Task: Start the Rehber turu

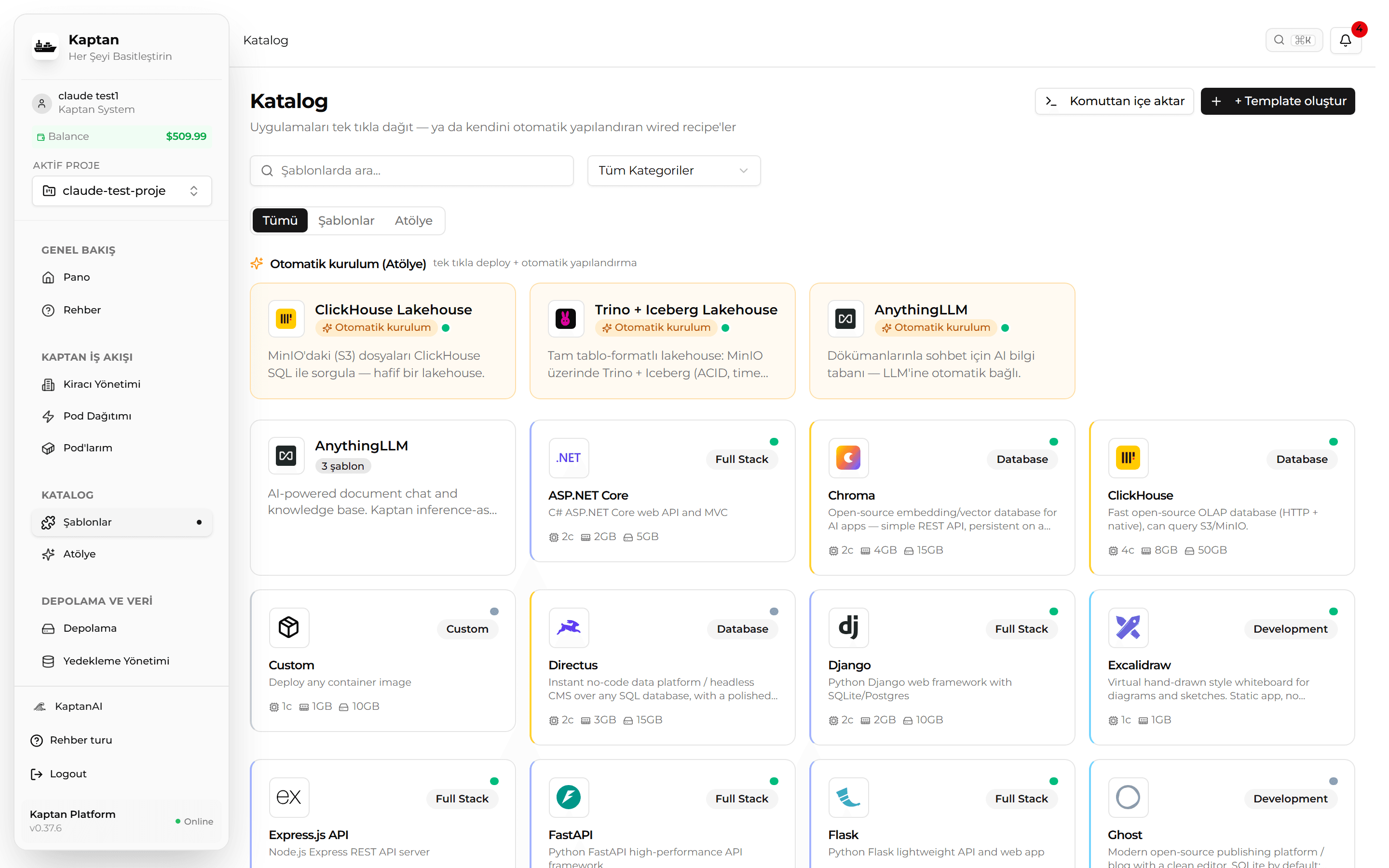Action: (122, 740)
